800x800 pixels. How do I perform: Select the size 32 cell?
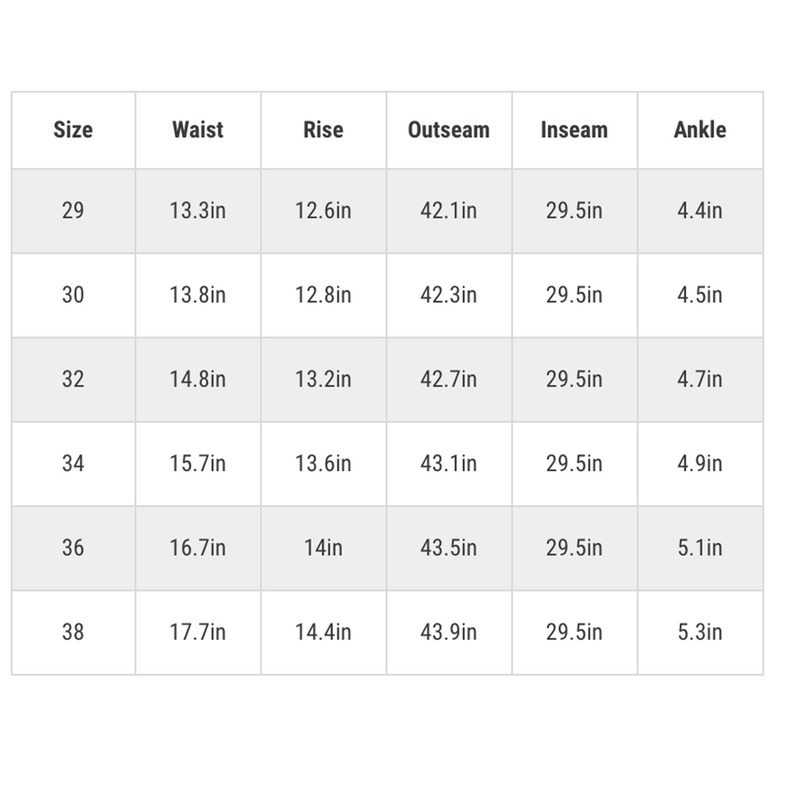[x=73, y=379]
